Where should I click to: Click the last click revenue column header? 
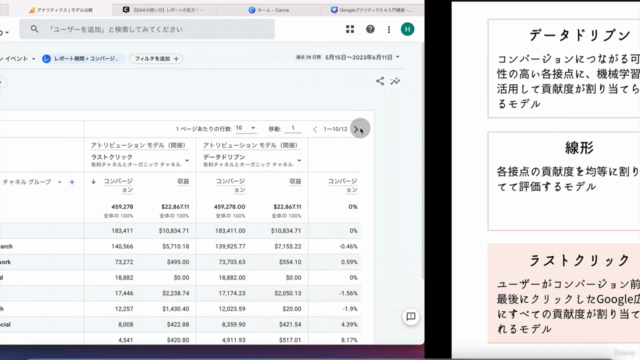click(183, 181)
